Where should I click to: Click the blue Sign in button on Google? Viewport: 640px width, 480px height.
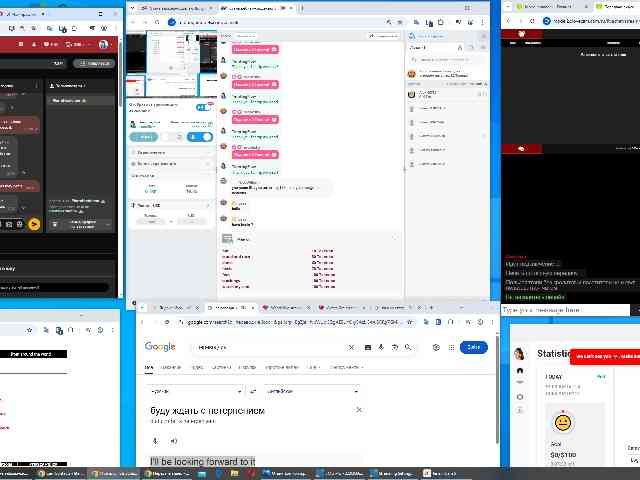pos(473,347)
